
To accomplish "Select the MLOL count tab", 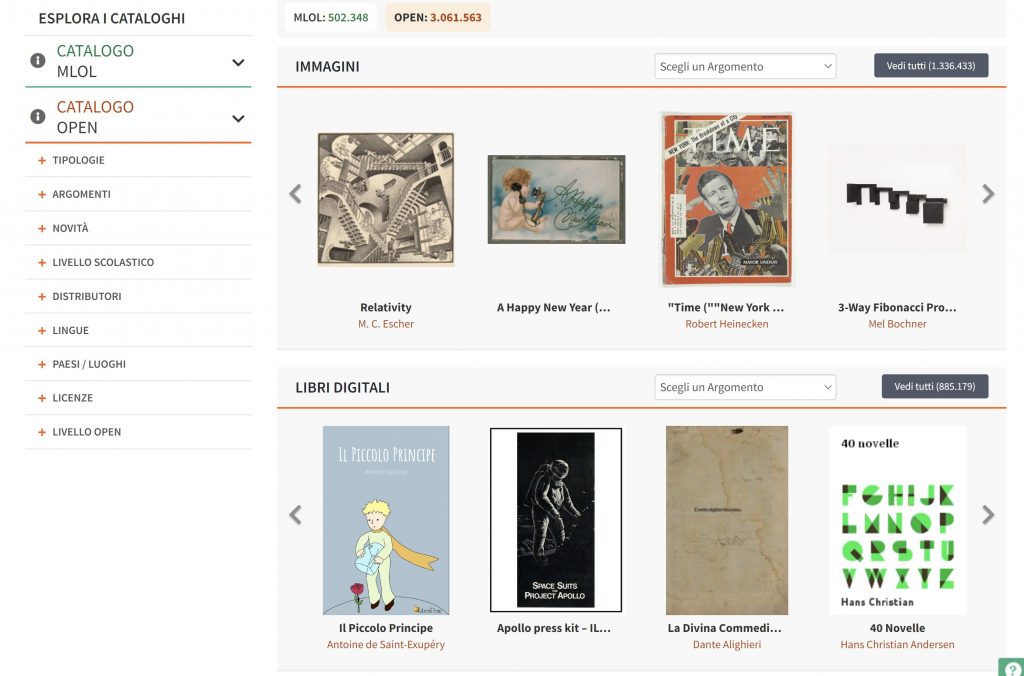I will [331, 17].
